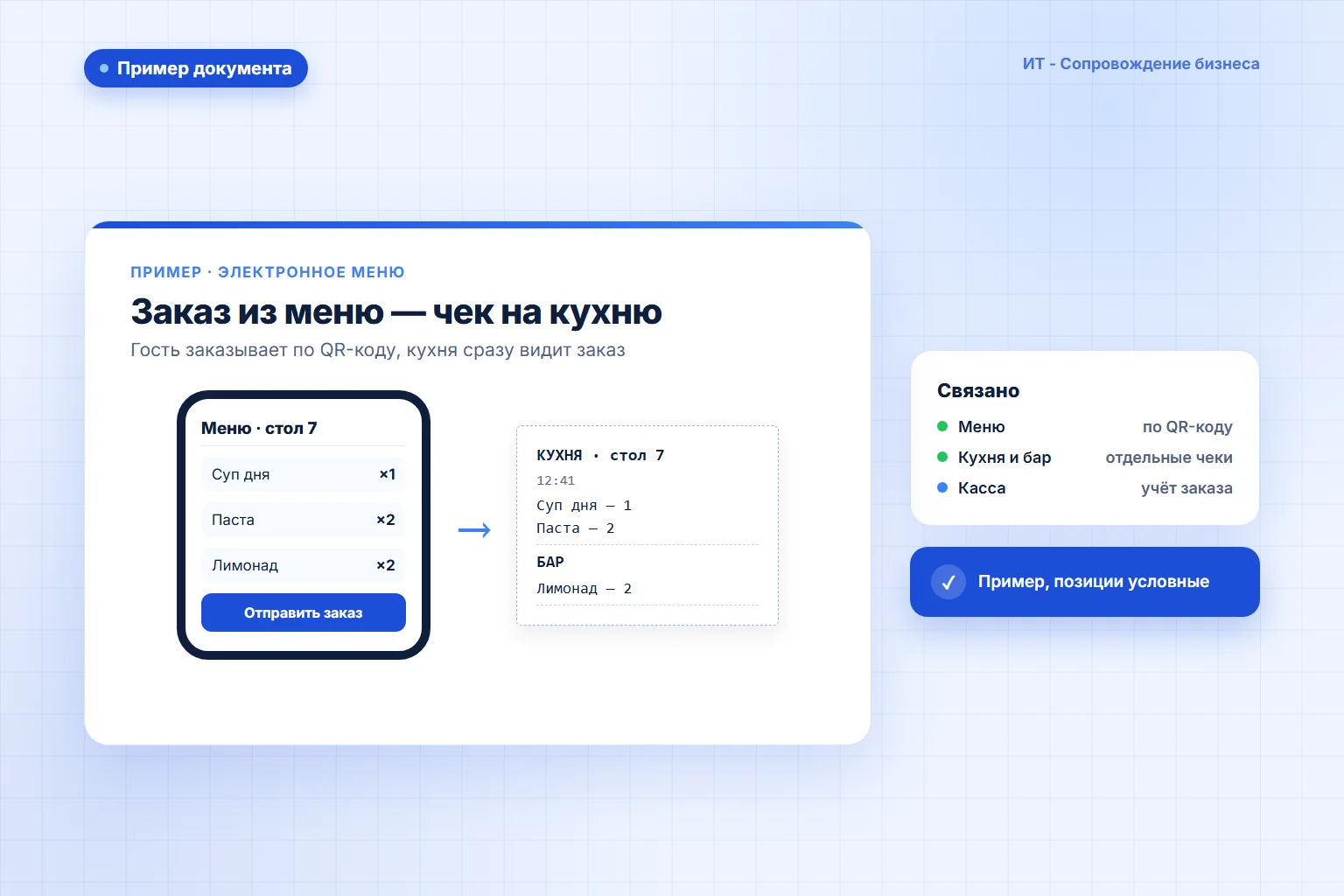Open the «ИТ - Сопровождение бизнеса» link
This screenshot has width=1344, height=896.
coord(1141,64)
